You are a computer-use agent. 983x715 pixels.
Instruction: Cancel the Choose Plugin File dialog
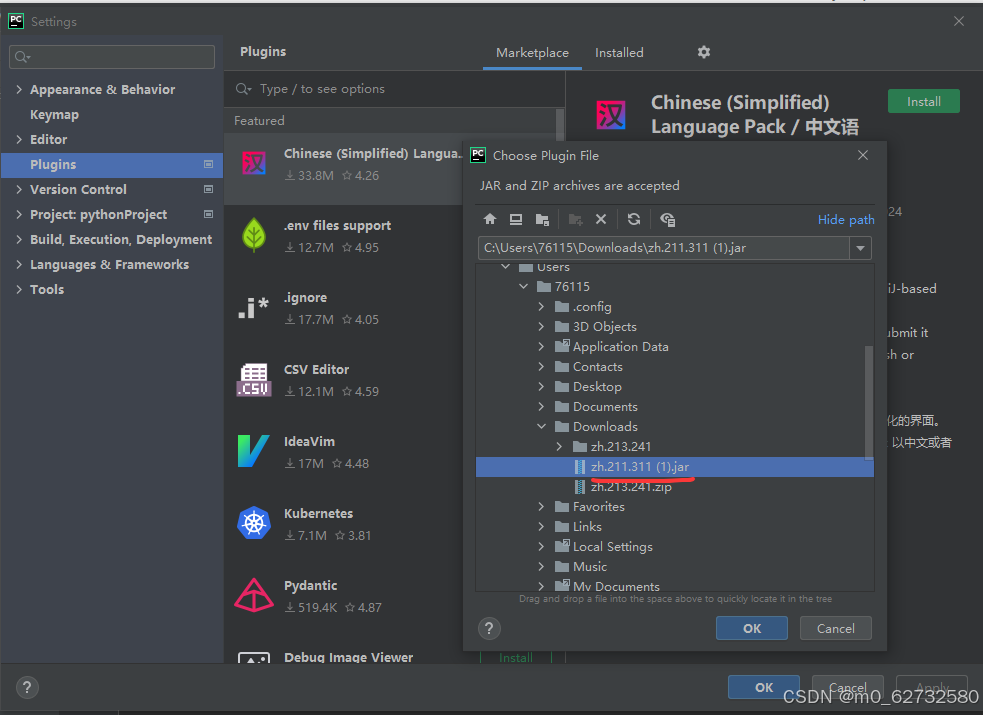pos(835,628)
